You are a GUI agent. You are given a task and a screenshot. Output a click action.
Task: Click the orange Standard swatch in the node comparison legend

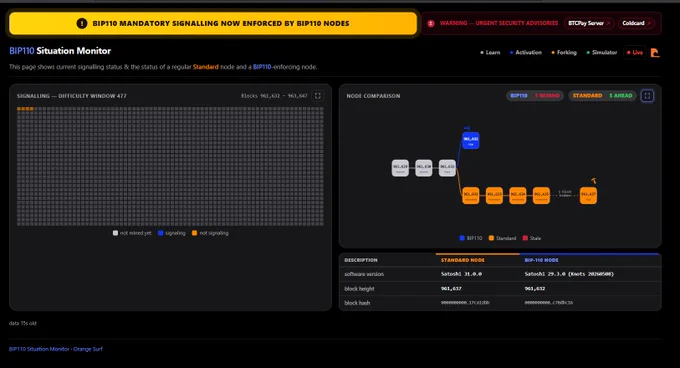click(x=491, y=238)
